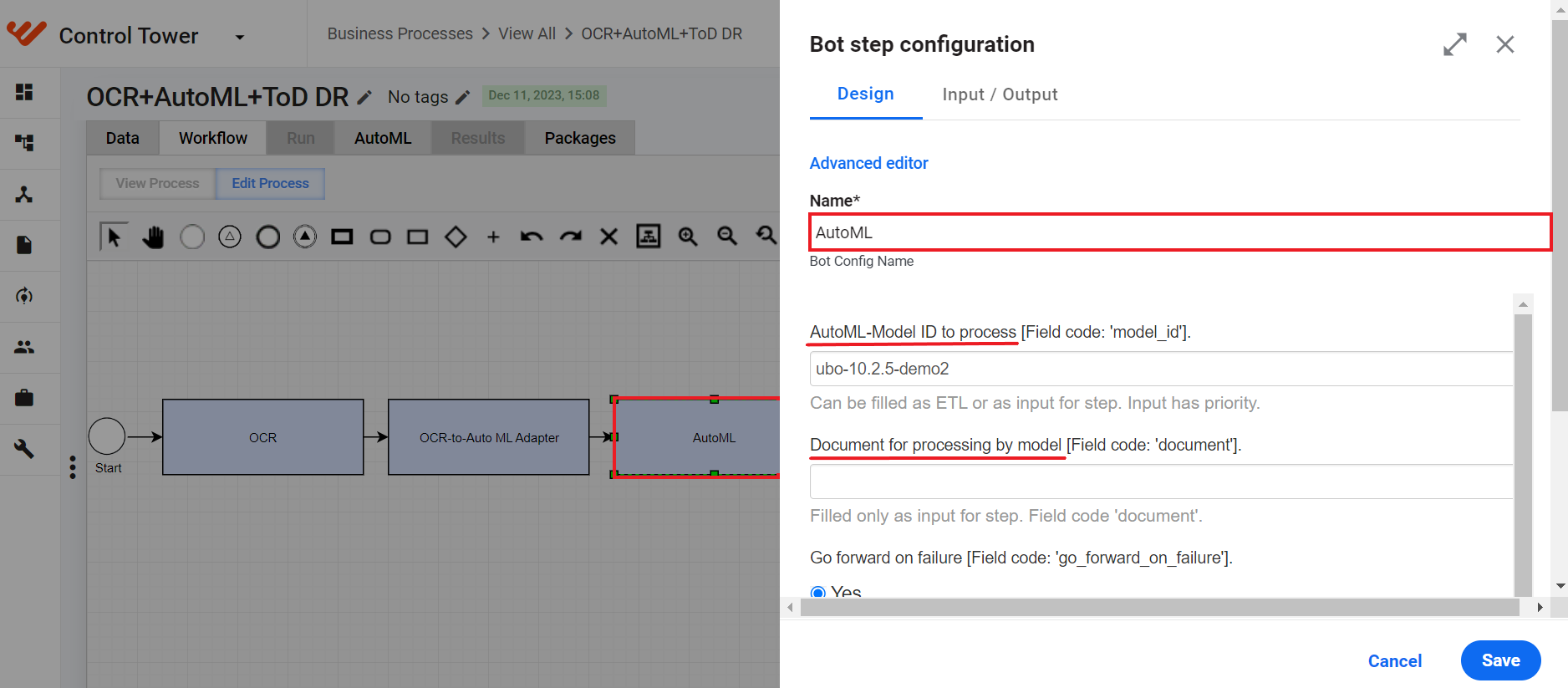This screenshot has width=1568, height=688.
Task: Click the AutoML-Model ID input field
Action: point(1162,369)
